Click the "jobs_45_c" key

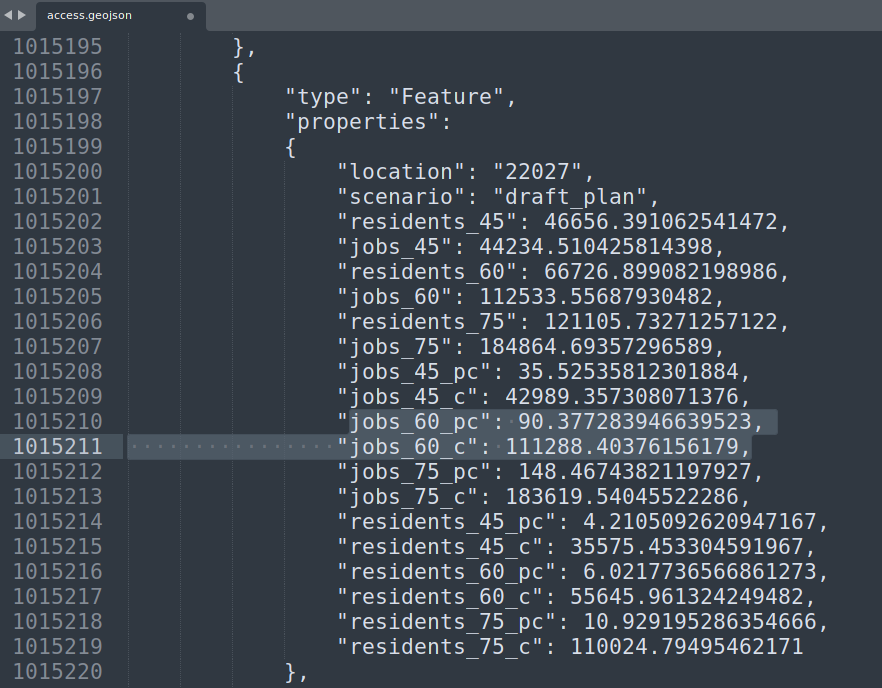tap(407, 397)
